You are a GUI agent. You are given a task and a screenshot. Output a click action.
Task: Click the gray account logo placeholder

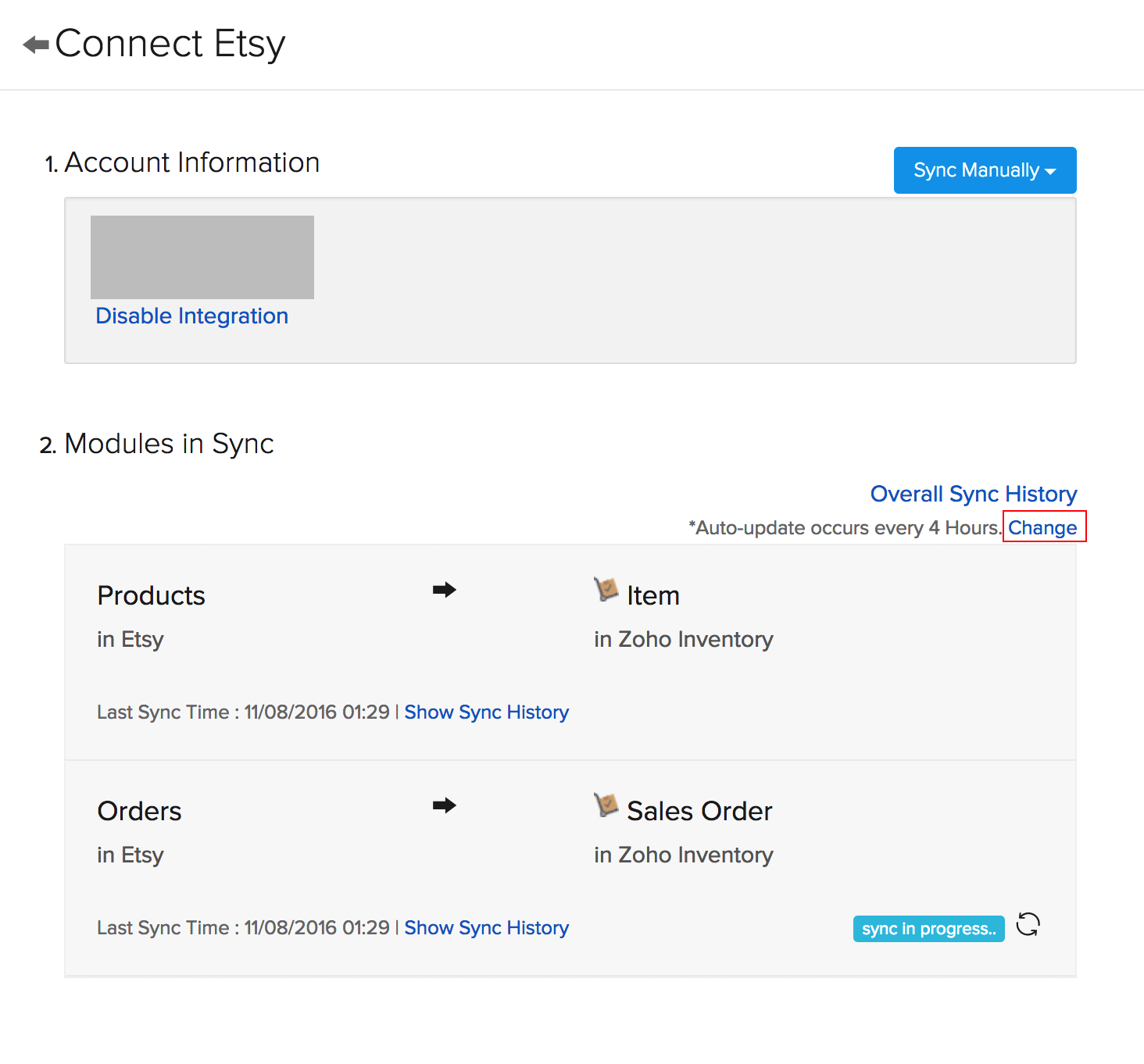click(202, 257)
